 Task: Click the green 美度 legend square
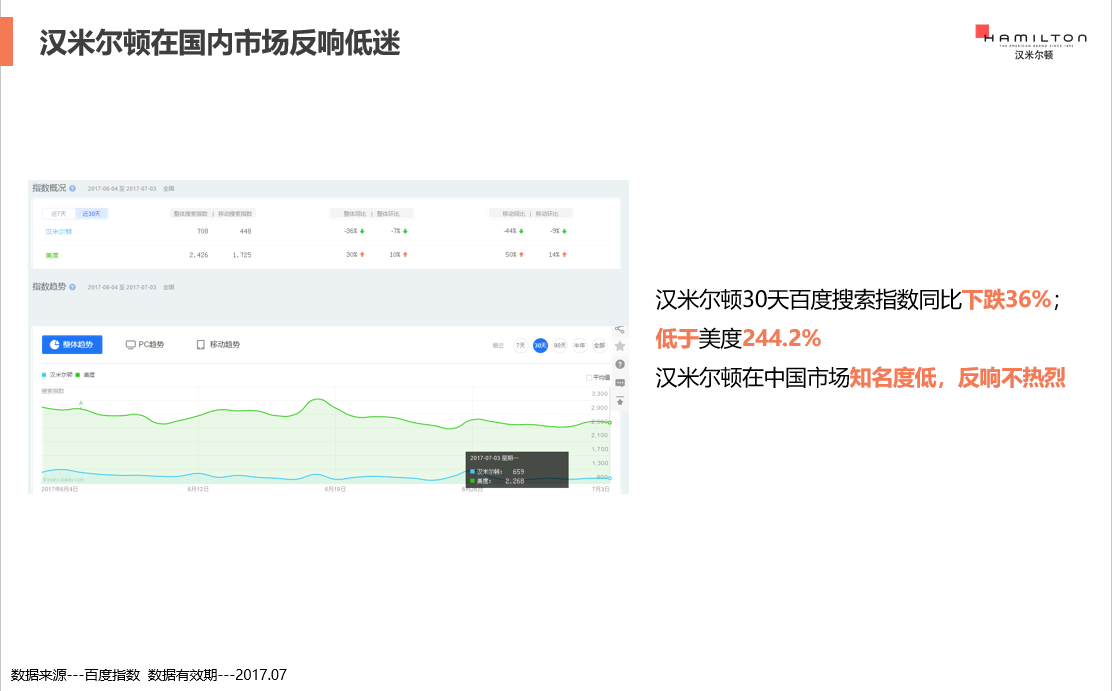pyautogui.click(x=78, y=375)
